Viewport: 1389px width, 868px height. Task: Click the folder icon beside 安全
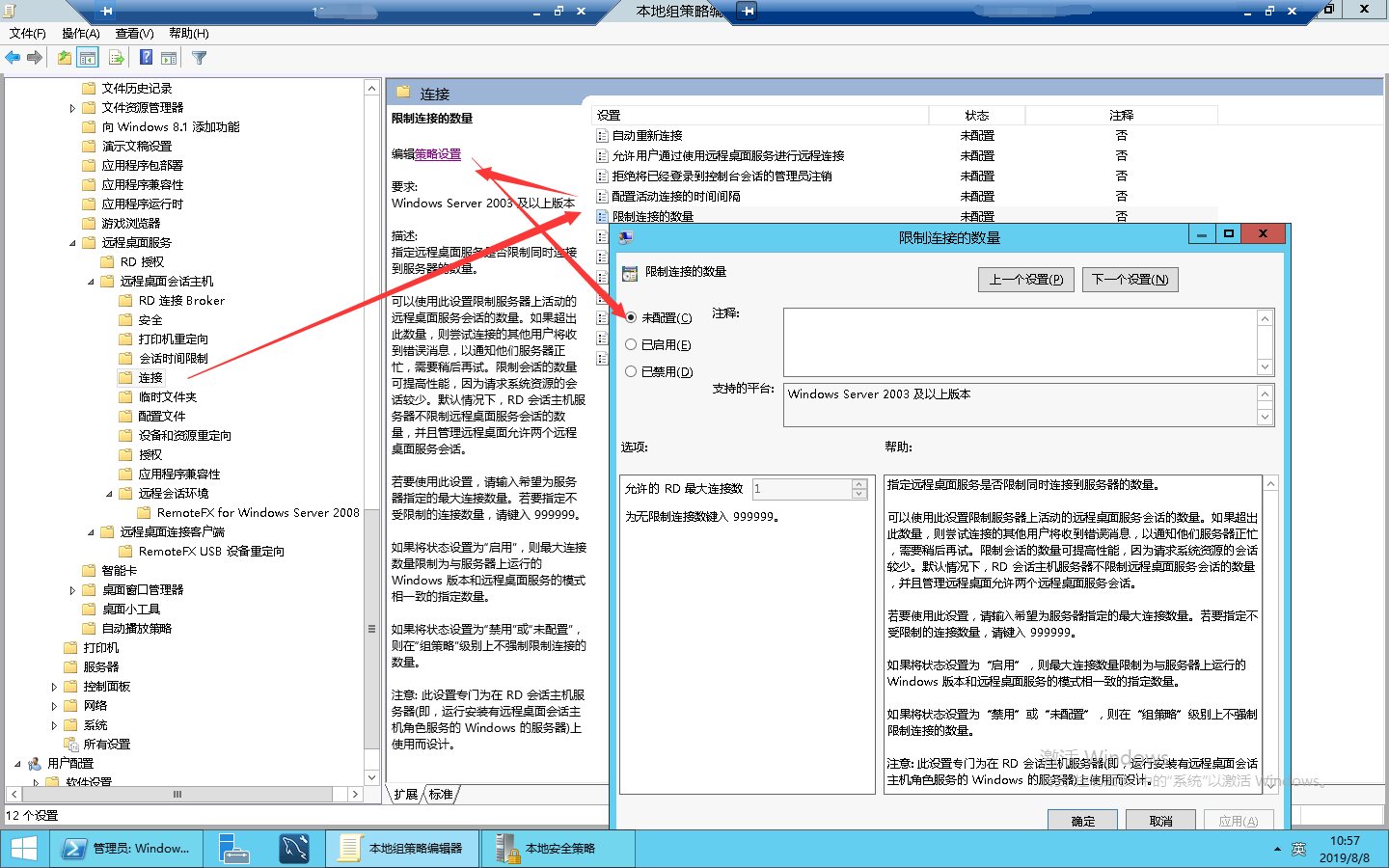click(x=125, y=319)
